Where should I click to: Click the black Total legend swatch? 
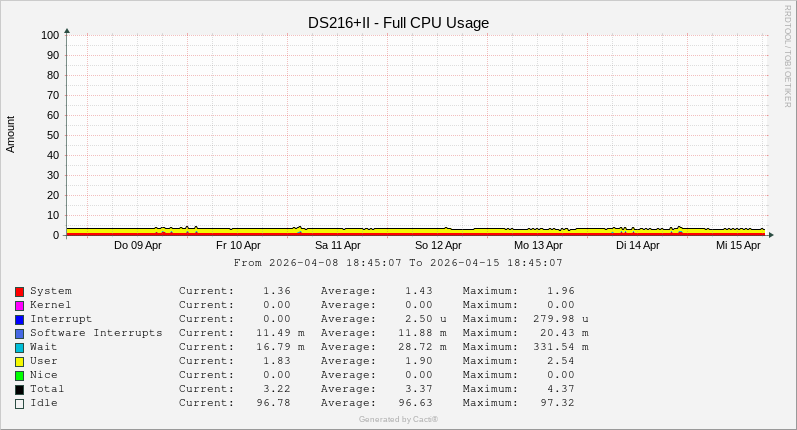tap(19, 390)
